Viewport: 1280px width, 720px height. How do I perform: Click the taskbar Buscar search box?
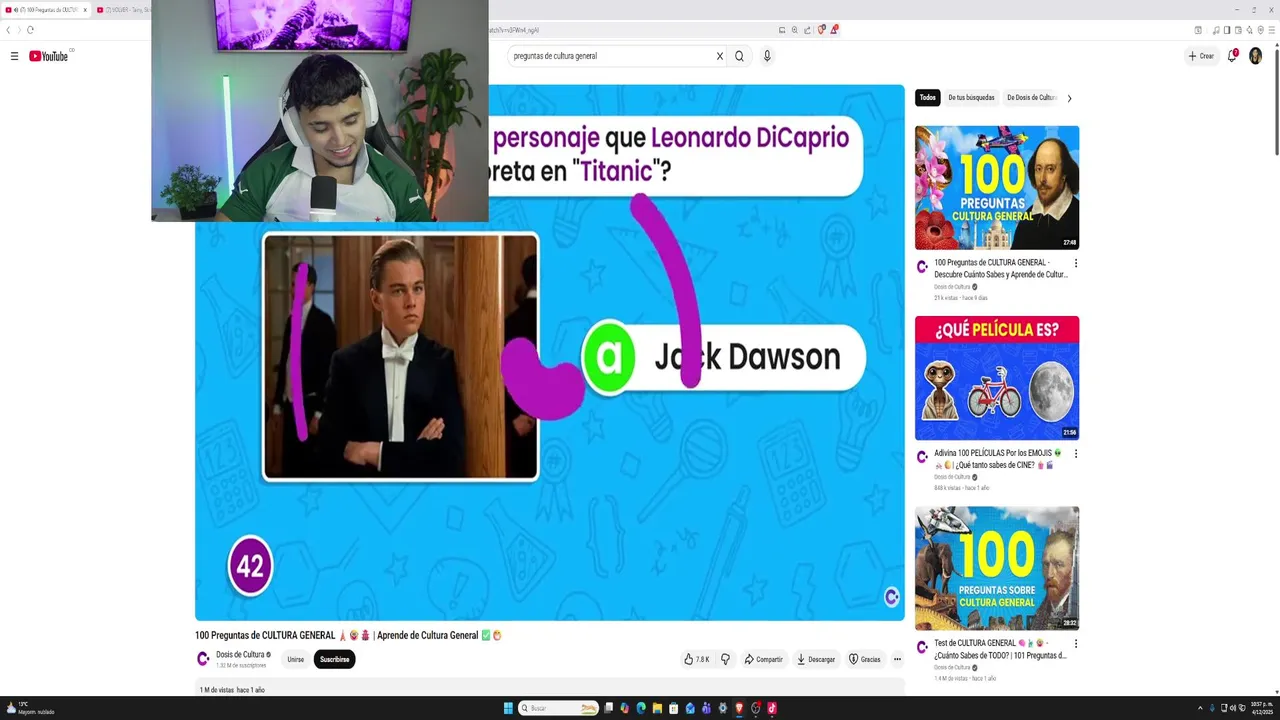[x=559, y=708]
